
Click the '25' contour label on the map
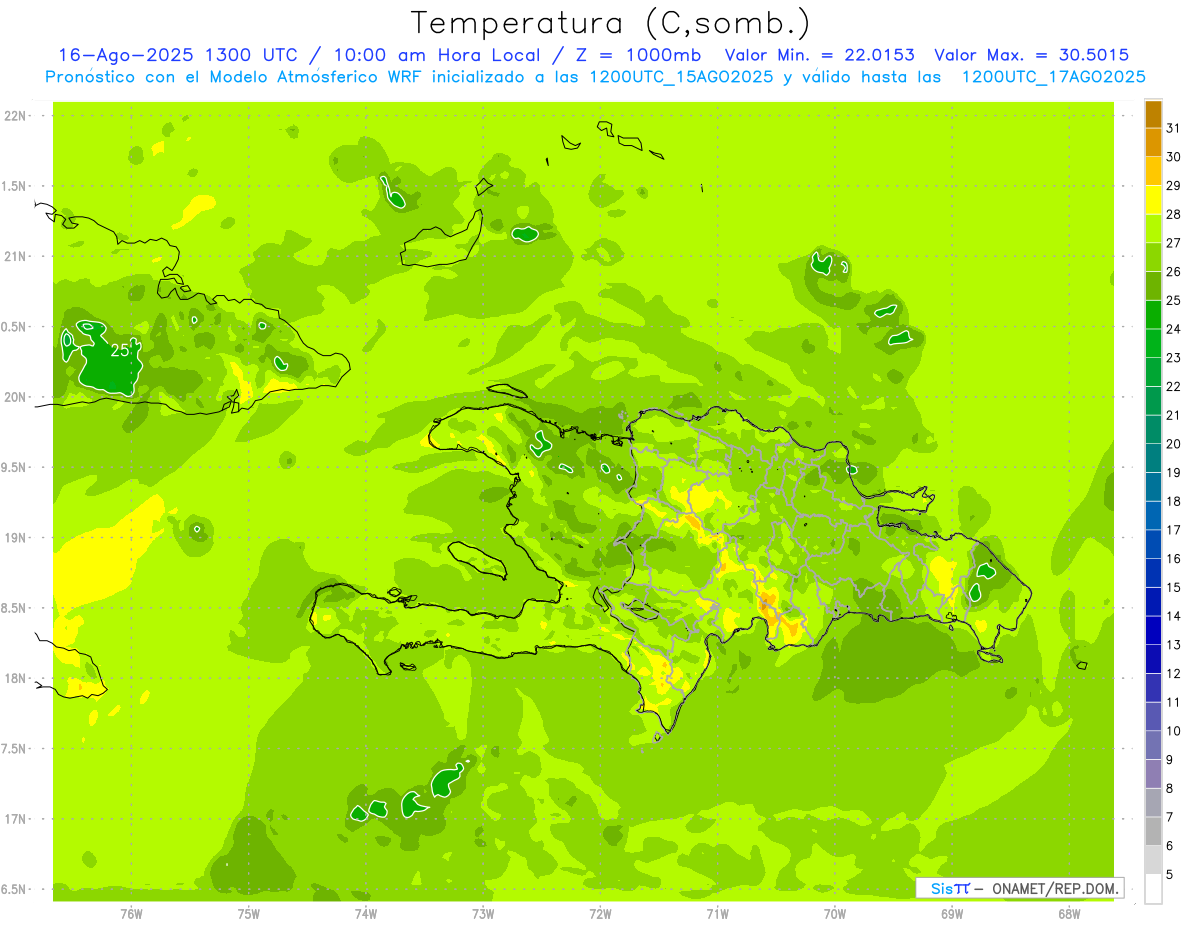click(120, 350)
